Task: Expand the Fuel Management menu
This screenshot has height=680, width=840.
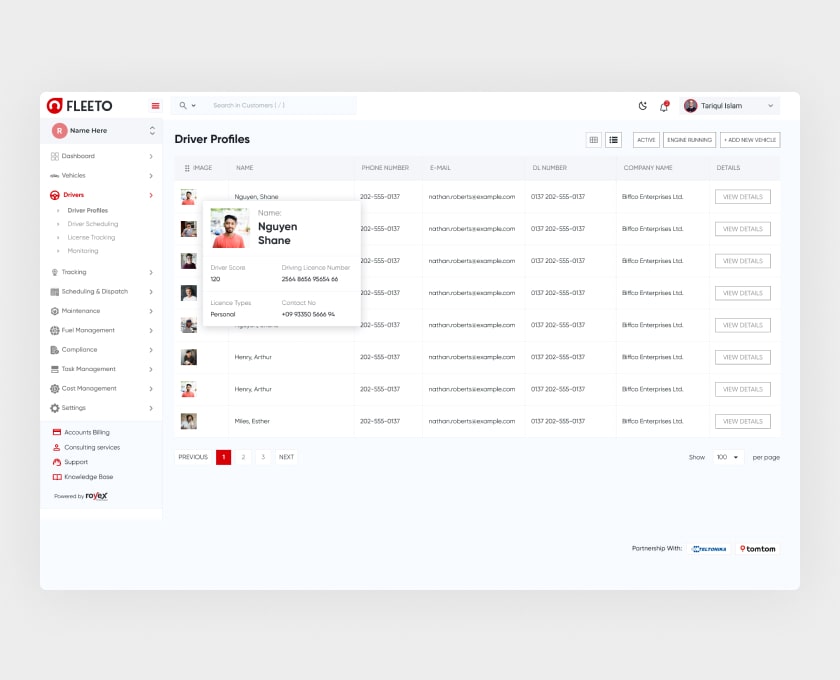Action: click(x=100, y=330)
